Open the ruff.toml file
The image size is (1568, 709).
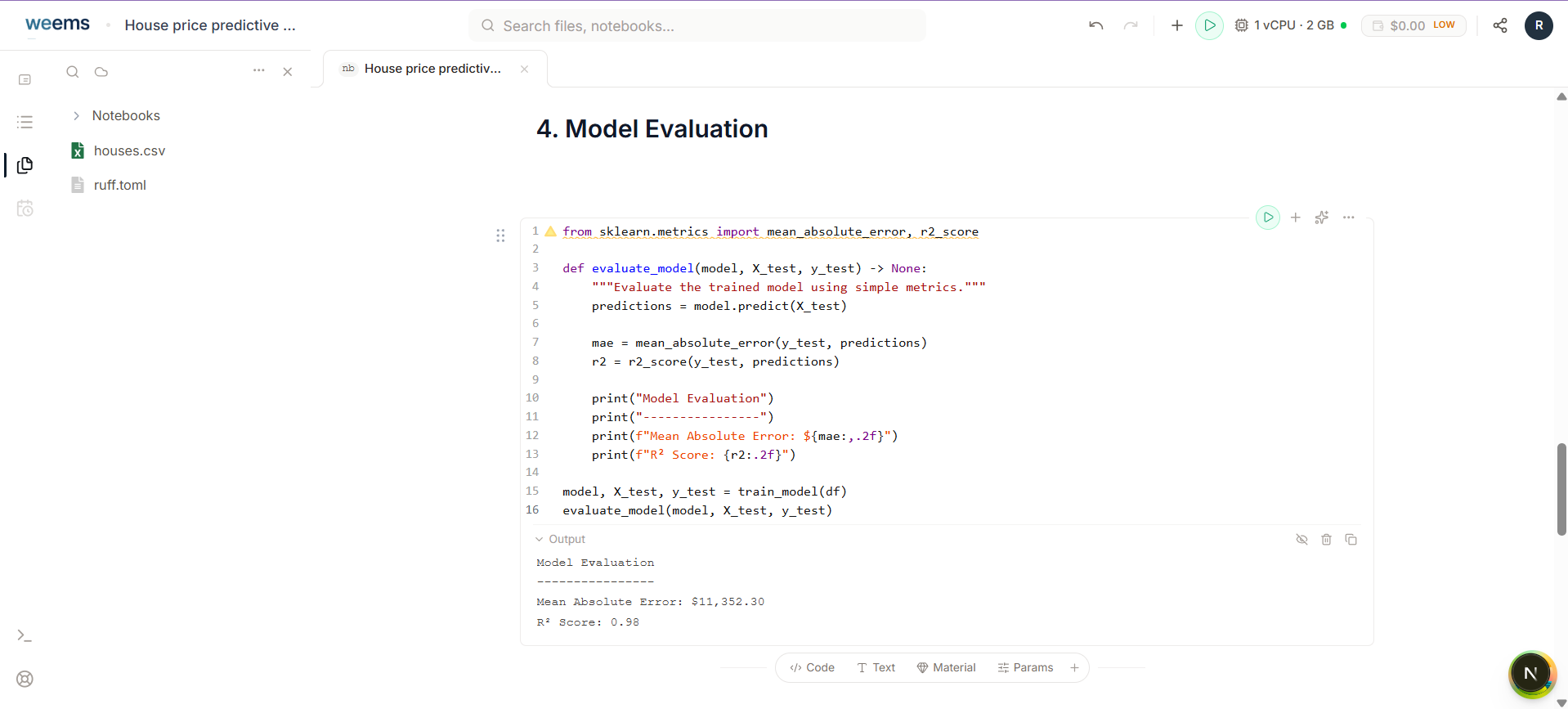pos(109,185)
